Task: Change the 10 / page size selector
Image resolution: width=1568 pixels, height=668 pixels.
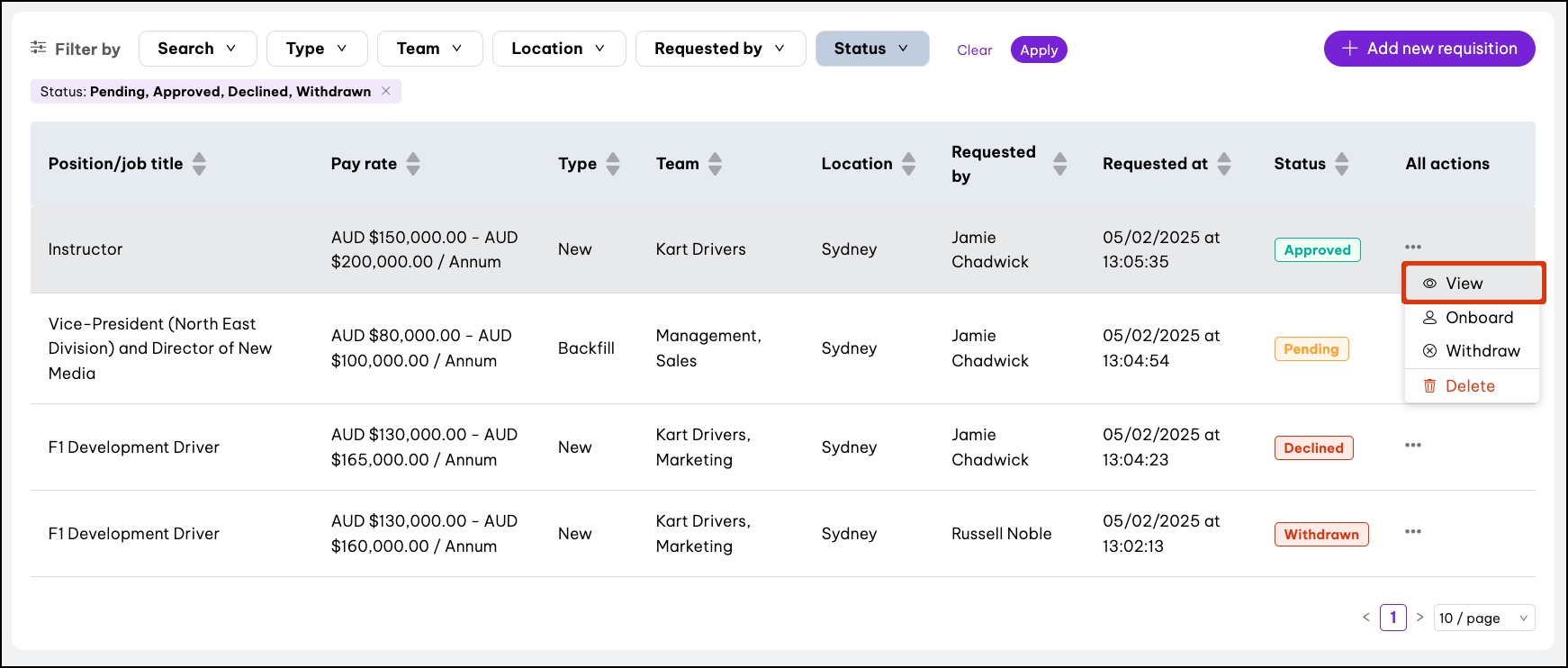Action: 1482,618
